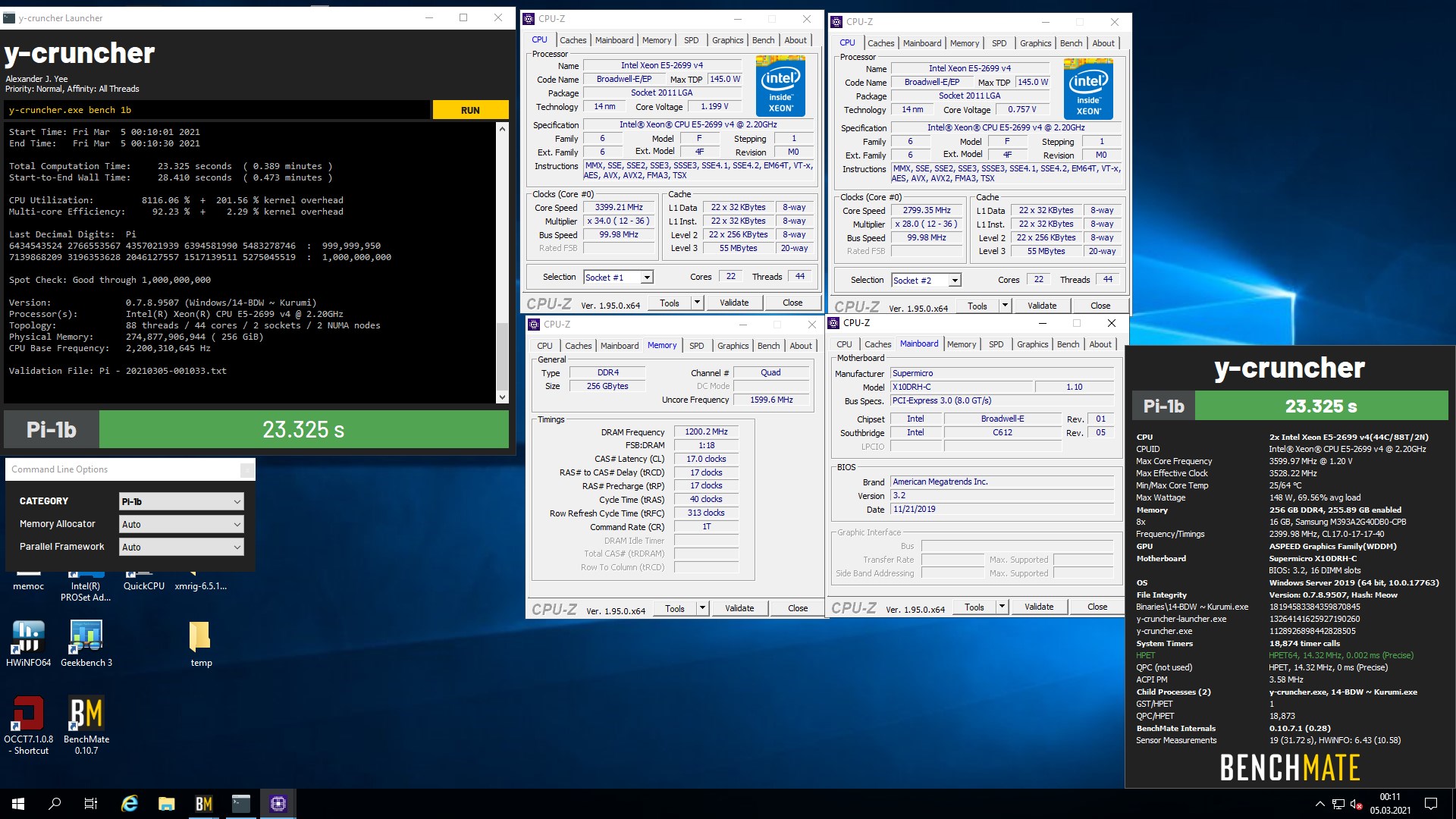The image size is (1456, 819).
Task: Click the taskbar Search magnifier icon
Action: point(55,804)
